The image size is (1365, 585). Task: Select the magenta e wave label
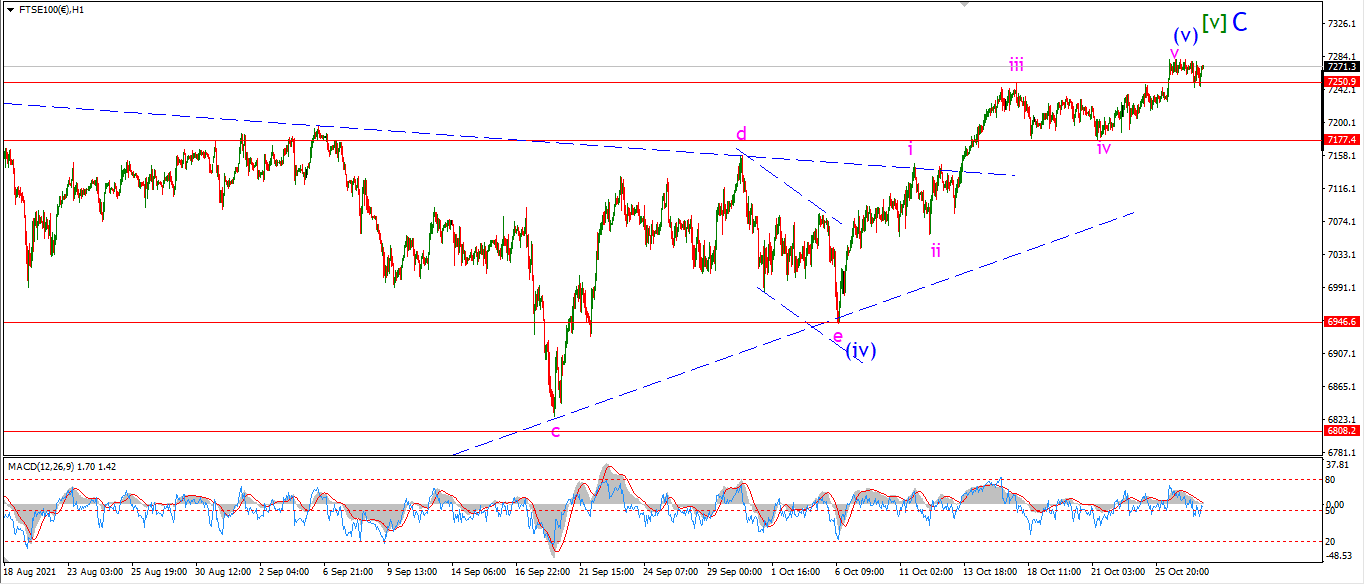(x=838, y=336)
